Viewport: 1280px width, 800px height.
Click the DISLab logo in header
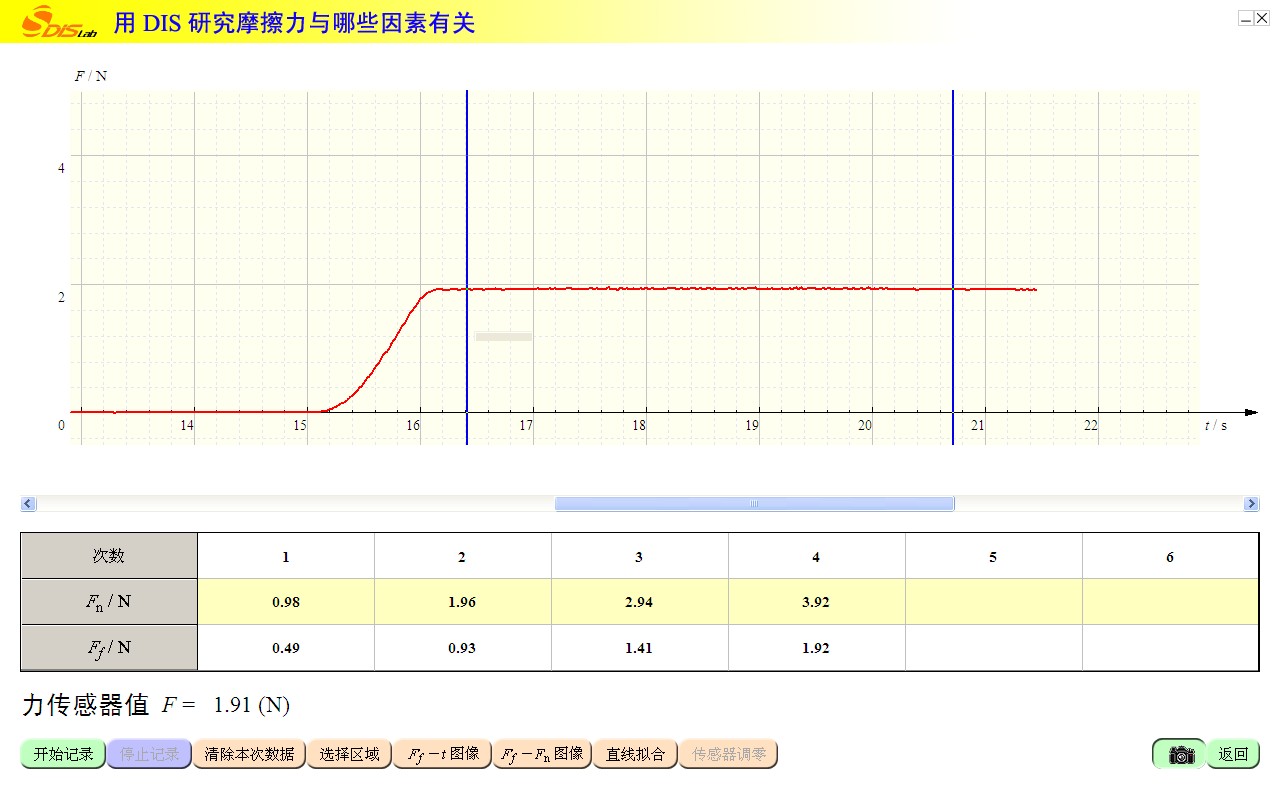[58, 21]
